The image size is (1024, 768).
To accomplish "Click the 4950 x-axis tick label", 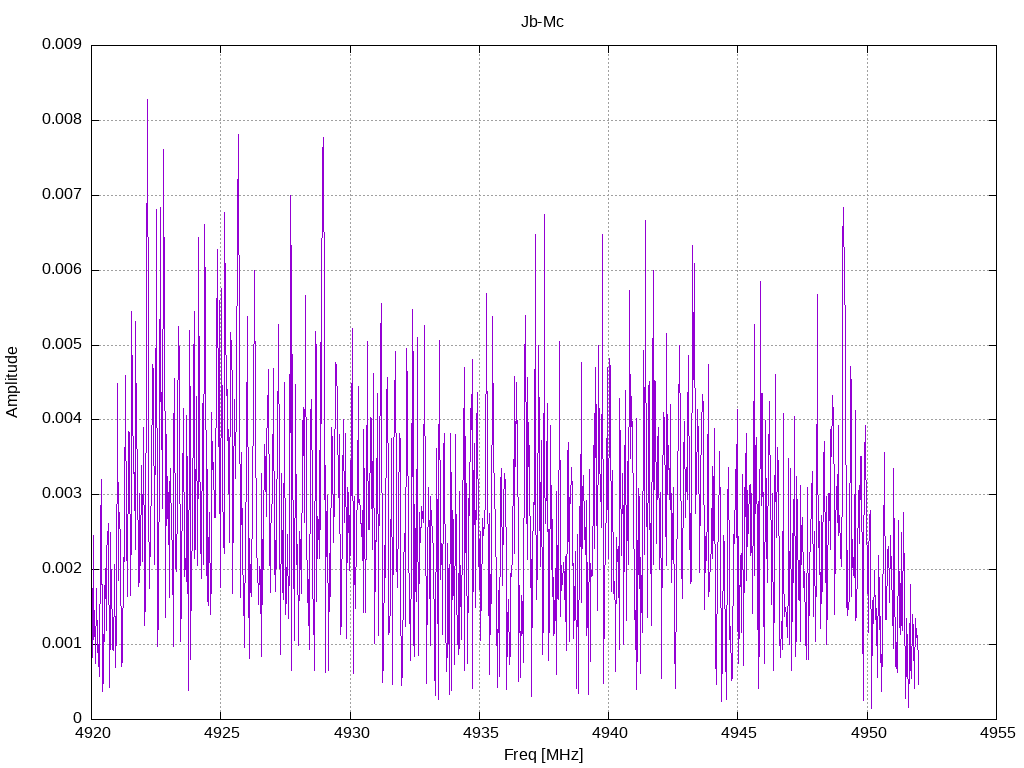I will coord(868,733).
